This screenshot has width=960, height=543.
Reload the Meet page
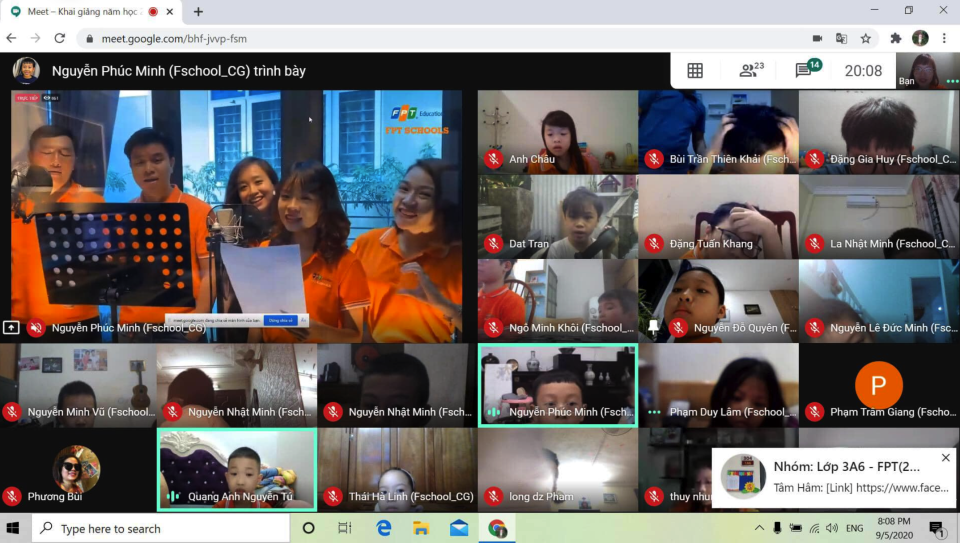60,38
